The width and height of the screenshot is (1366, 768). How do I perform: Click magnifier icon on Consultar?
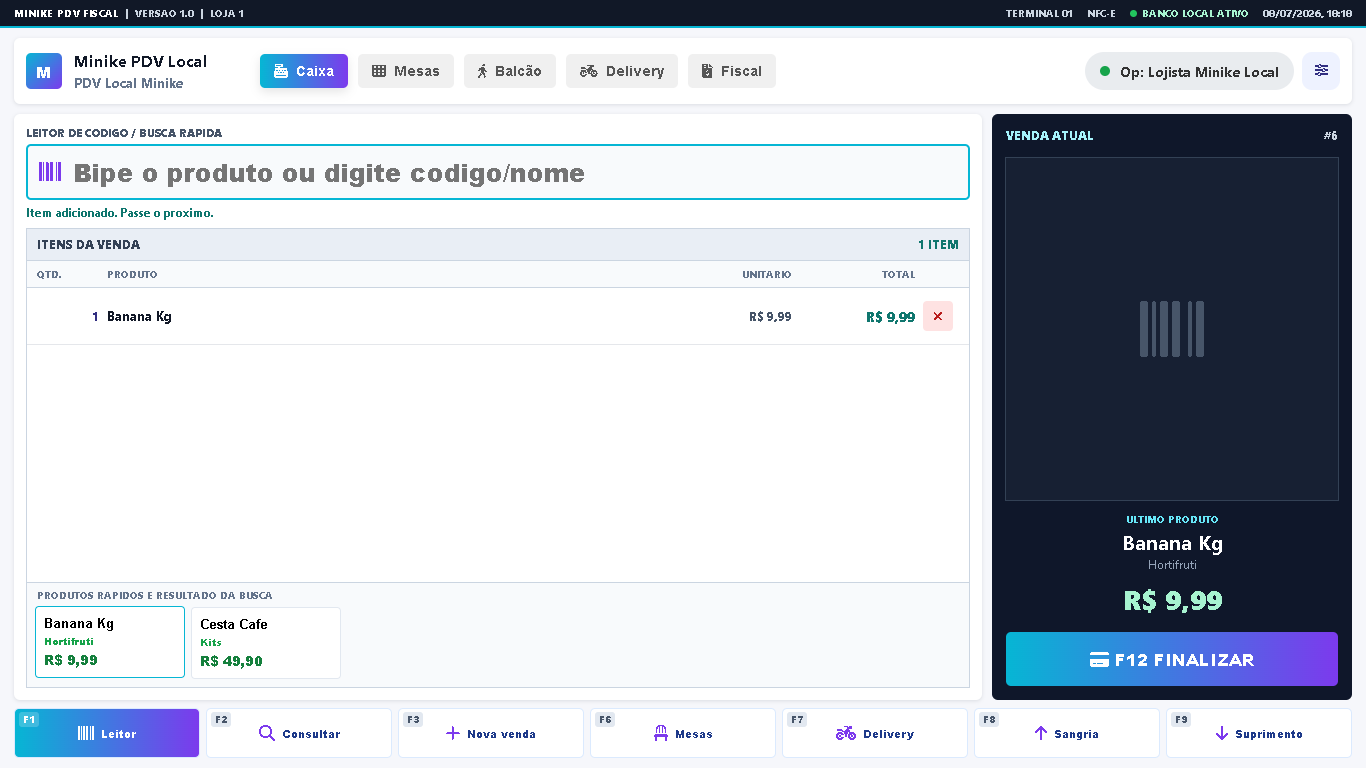coord(266,733)
